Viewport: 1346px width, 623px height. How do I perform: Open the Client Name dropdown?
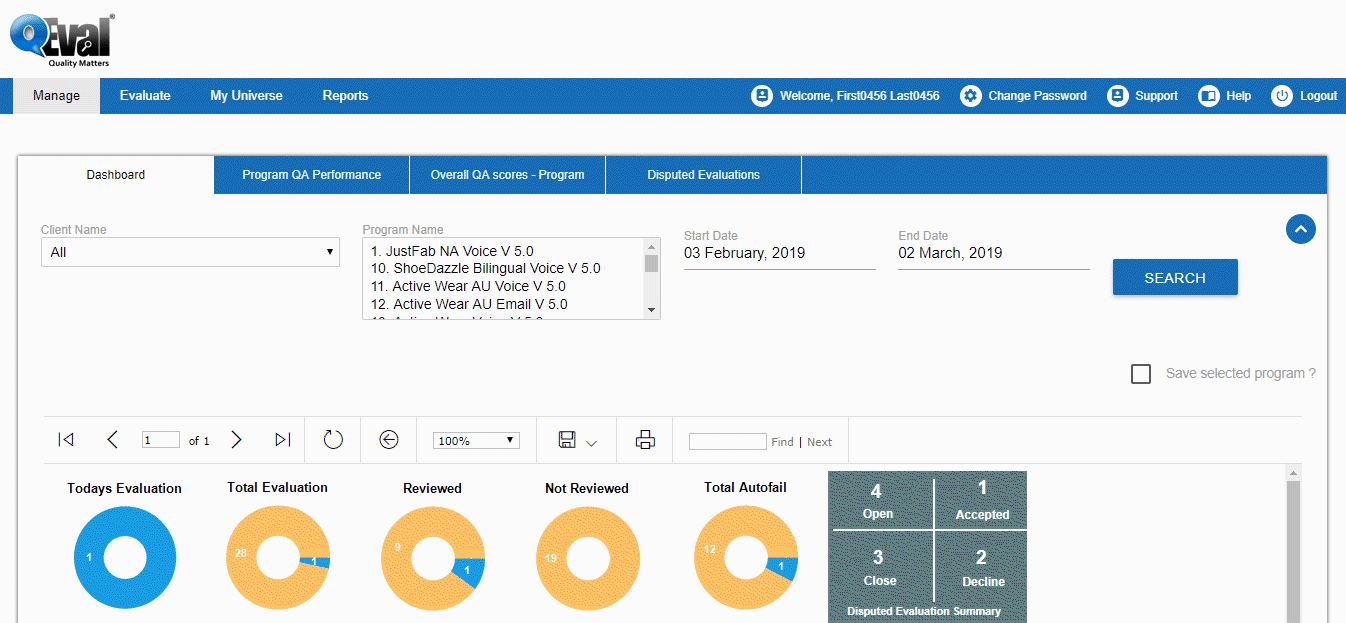tap(190, 252)
